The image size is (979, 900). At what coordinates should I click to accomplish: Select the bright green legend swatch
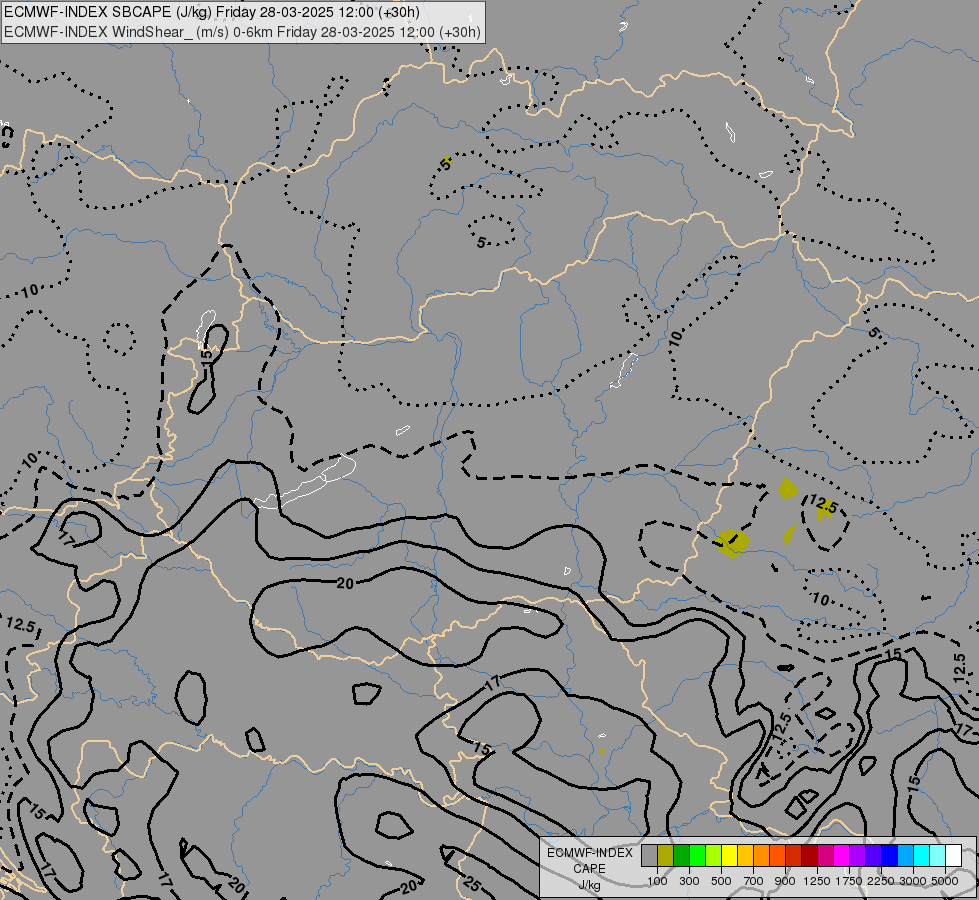point(697,856)
